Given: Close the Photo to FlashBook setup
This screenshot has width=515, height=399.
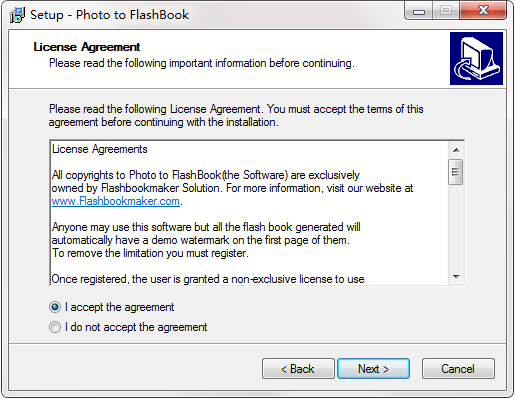Looking at the screenshot, I should pos(483,11).
